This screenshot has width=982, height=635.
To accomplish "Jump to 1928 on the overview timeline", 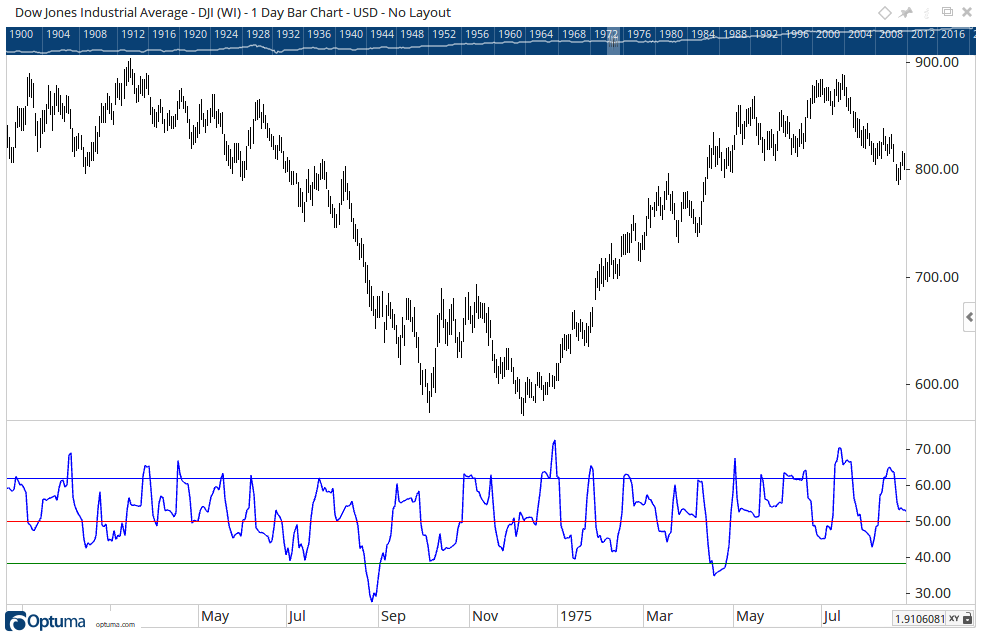I will [x=257, y=34].
